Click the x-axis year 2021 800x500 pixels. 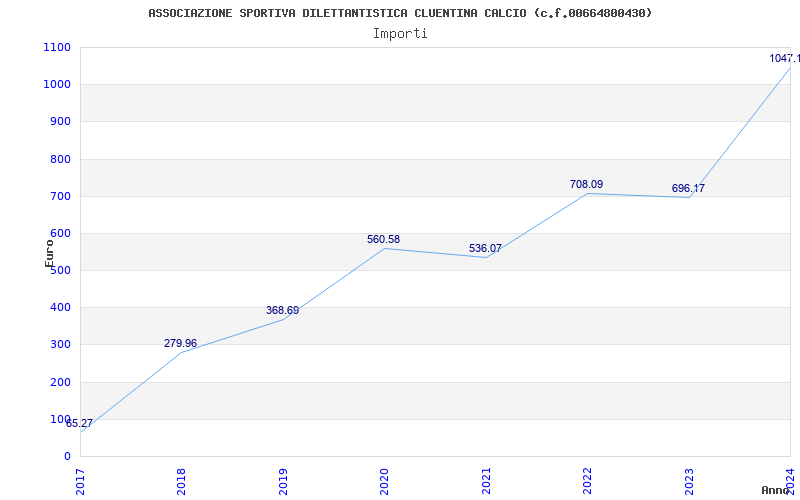point(486,481)
